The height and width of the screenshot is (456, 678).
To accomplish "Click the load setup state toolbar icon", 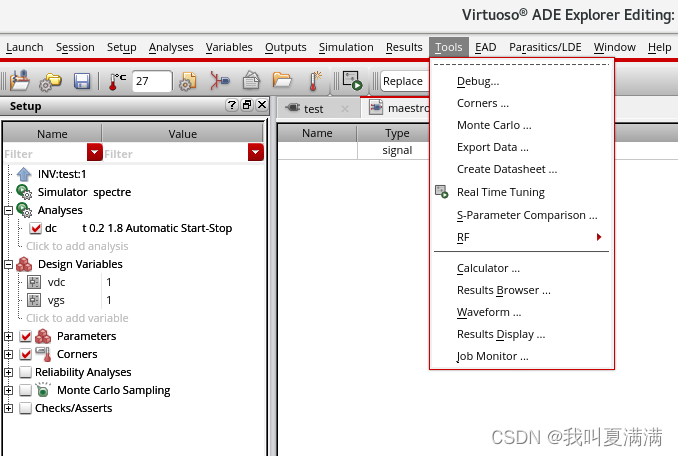I will (x=19, y=80).
